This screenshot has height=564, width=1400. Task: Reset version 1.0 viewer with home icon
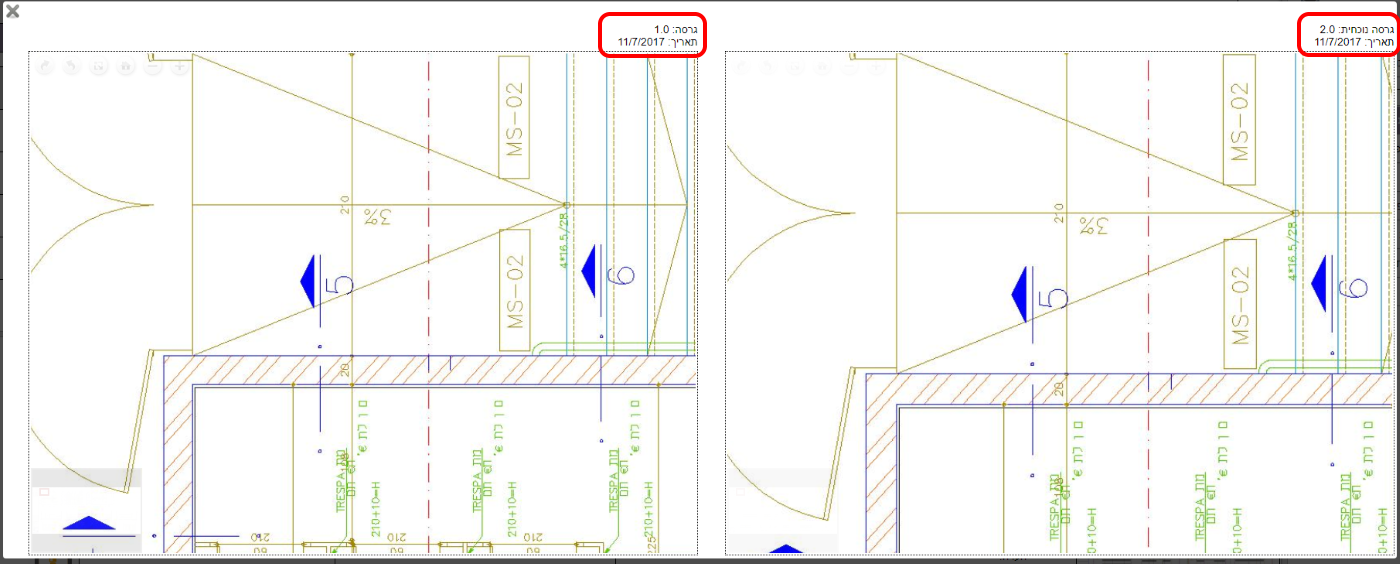coord(125,68)
